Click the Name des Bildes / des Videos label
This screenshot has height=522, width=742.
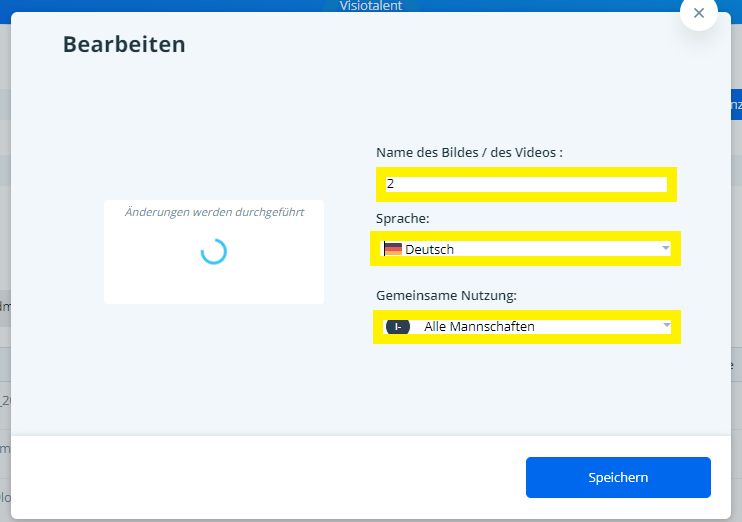coord(469,152)
